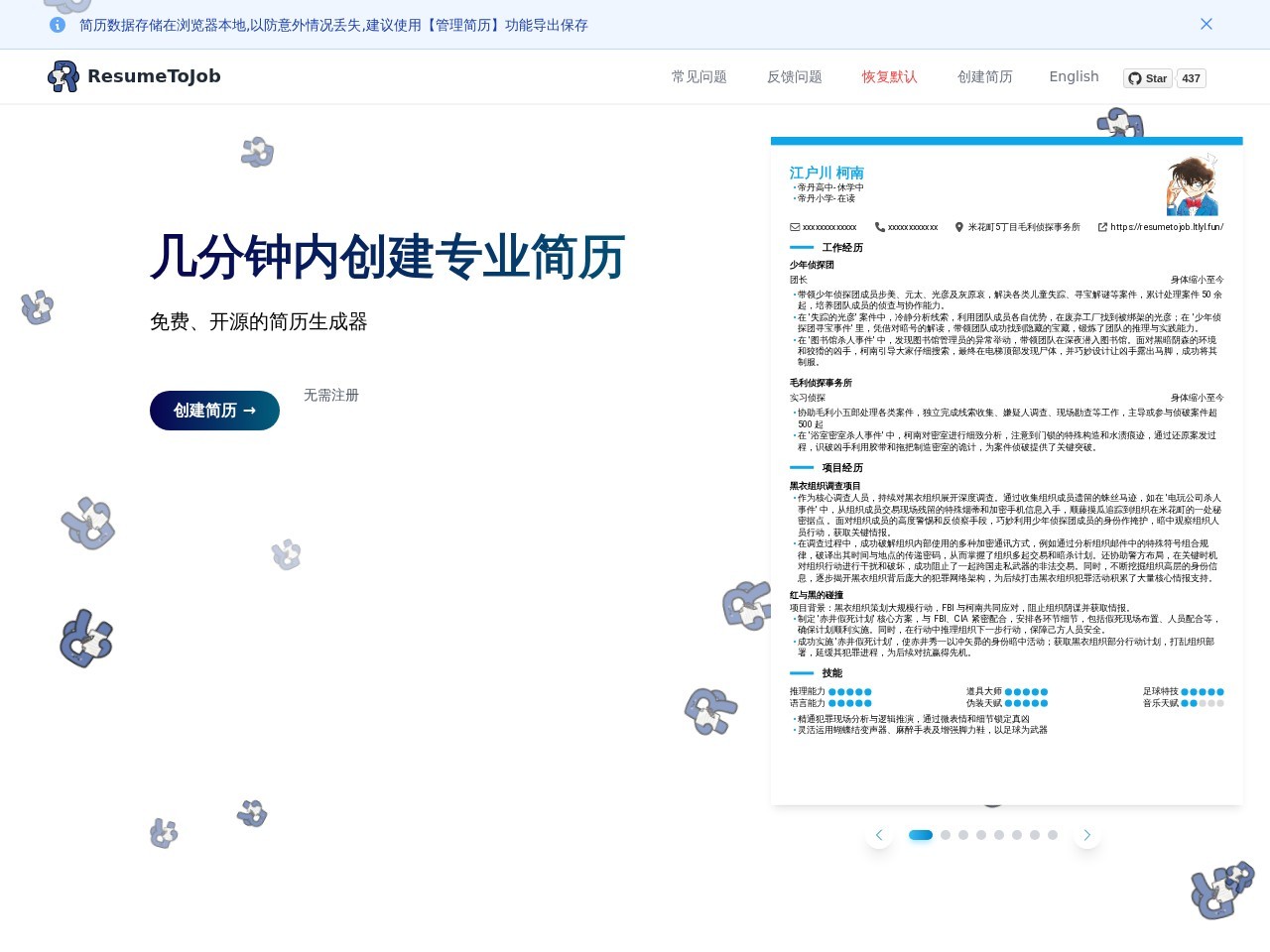Click the info icon in the banner
The image size is (1270, 952).
click(58, 25)
